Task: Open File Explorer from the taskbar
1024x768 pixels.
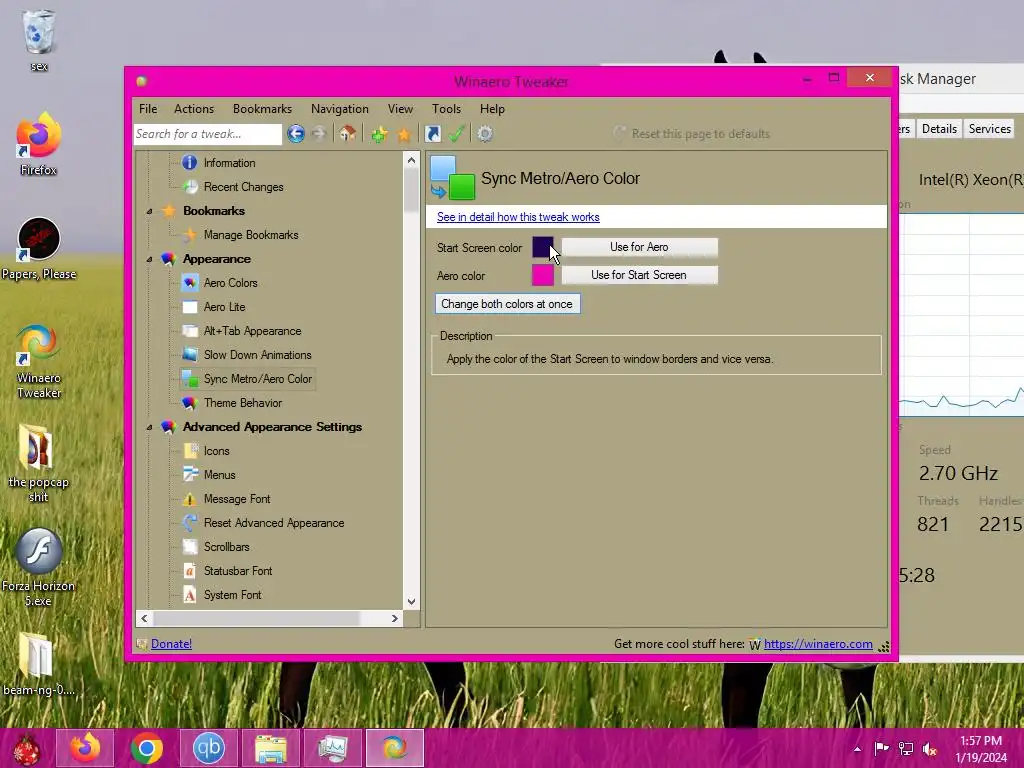Action: pos(271,748)
